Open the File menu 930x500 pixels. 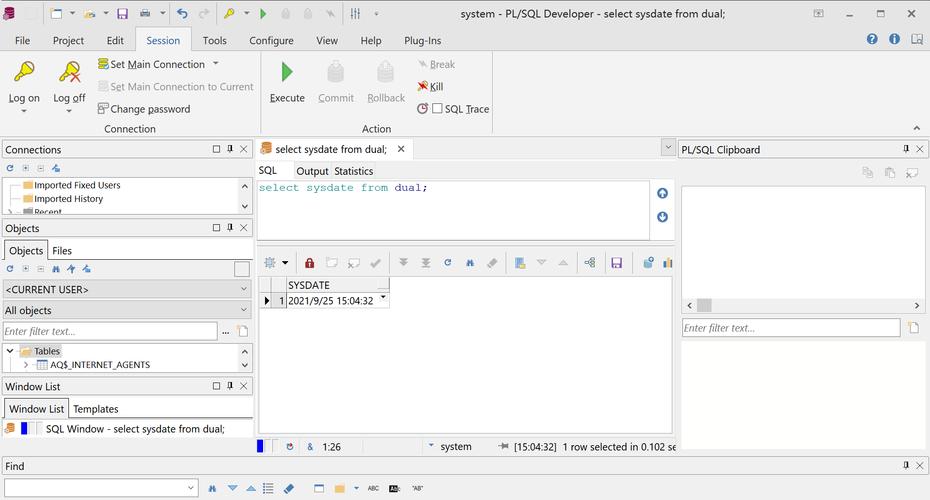coord(23,40)
